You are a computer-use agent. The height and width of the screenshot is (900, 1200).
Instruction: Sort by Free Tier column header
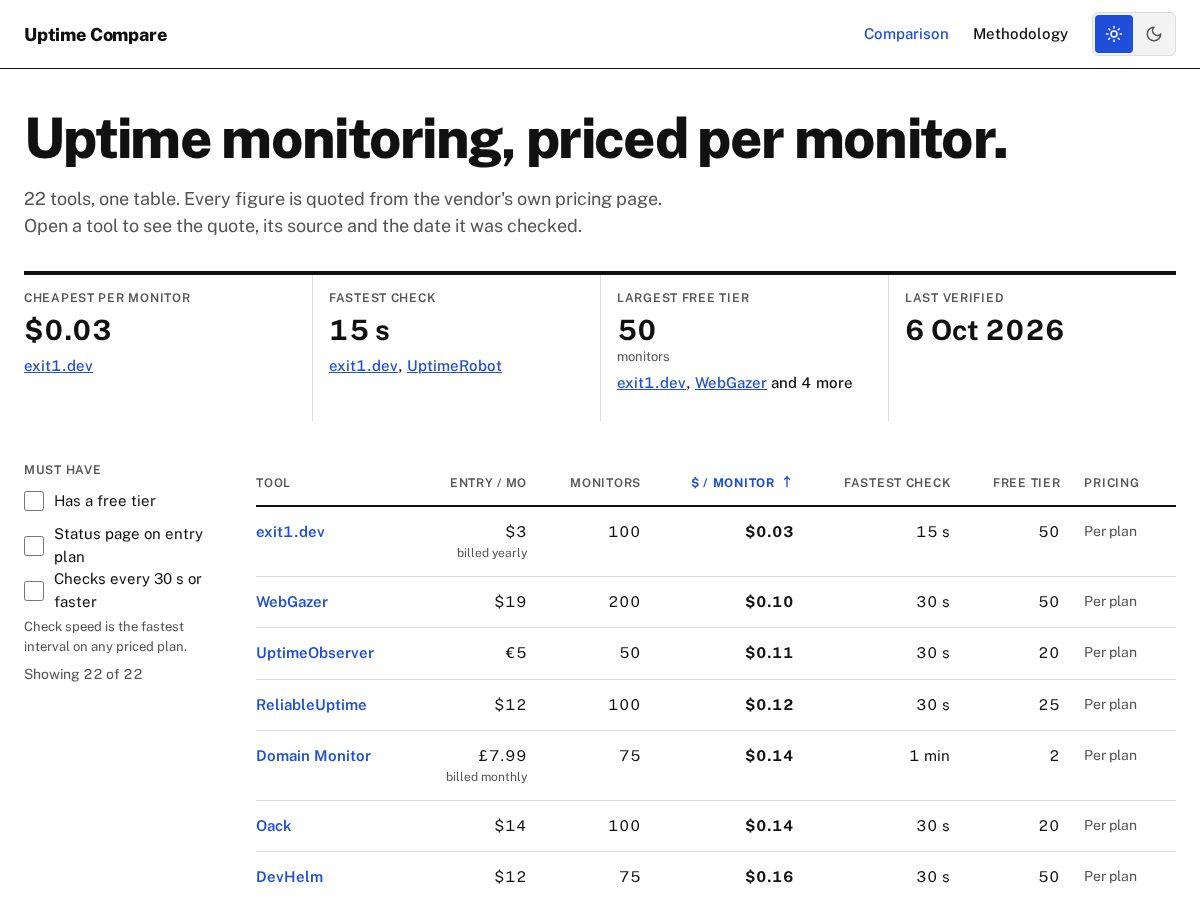coord(1026,483)
